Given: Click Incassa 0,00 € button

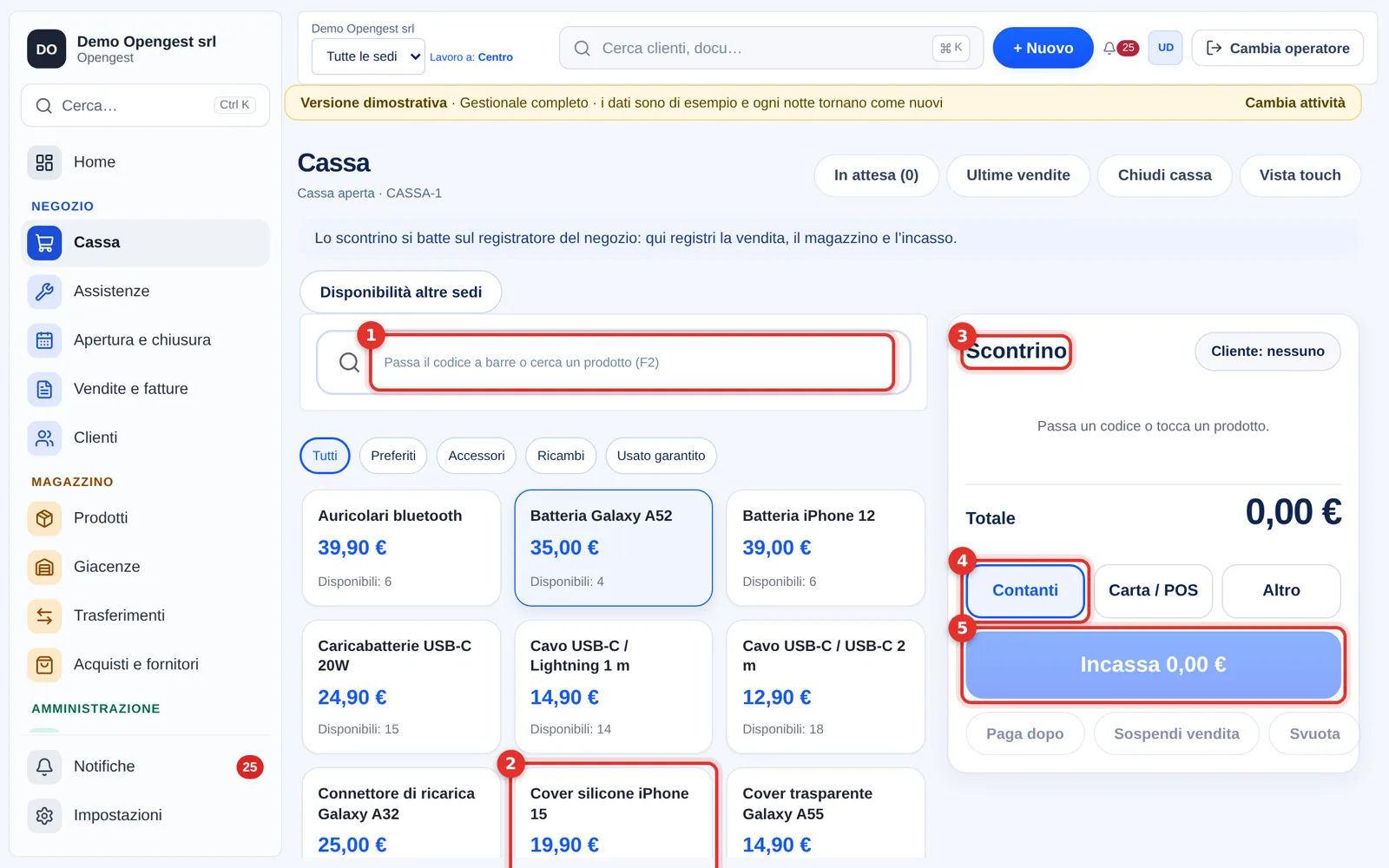Looking at the screenshot, I should [x=1153, y=665].
